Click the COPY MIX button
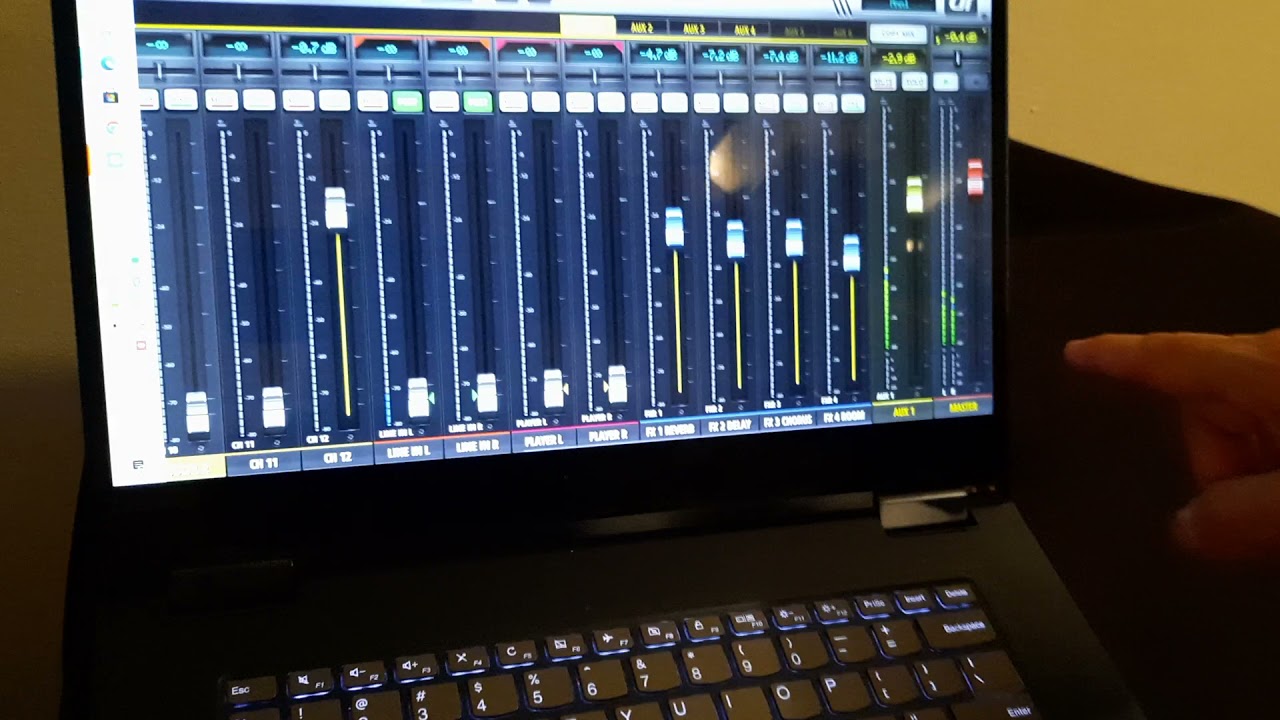 (897, 34)
